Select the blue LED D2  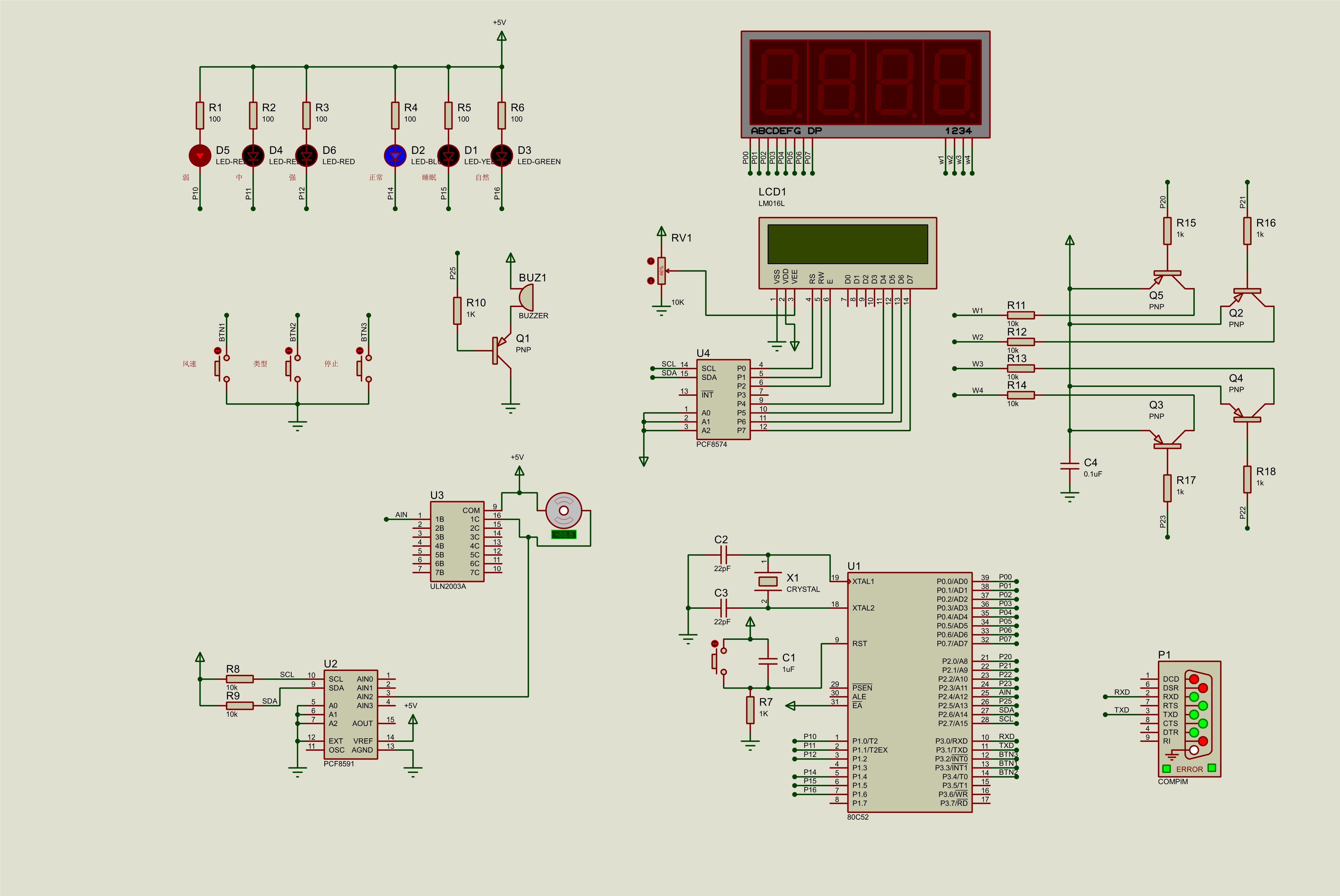coord(395,155)
